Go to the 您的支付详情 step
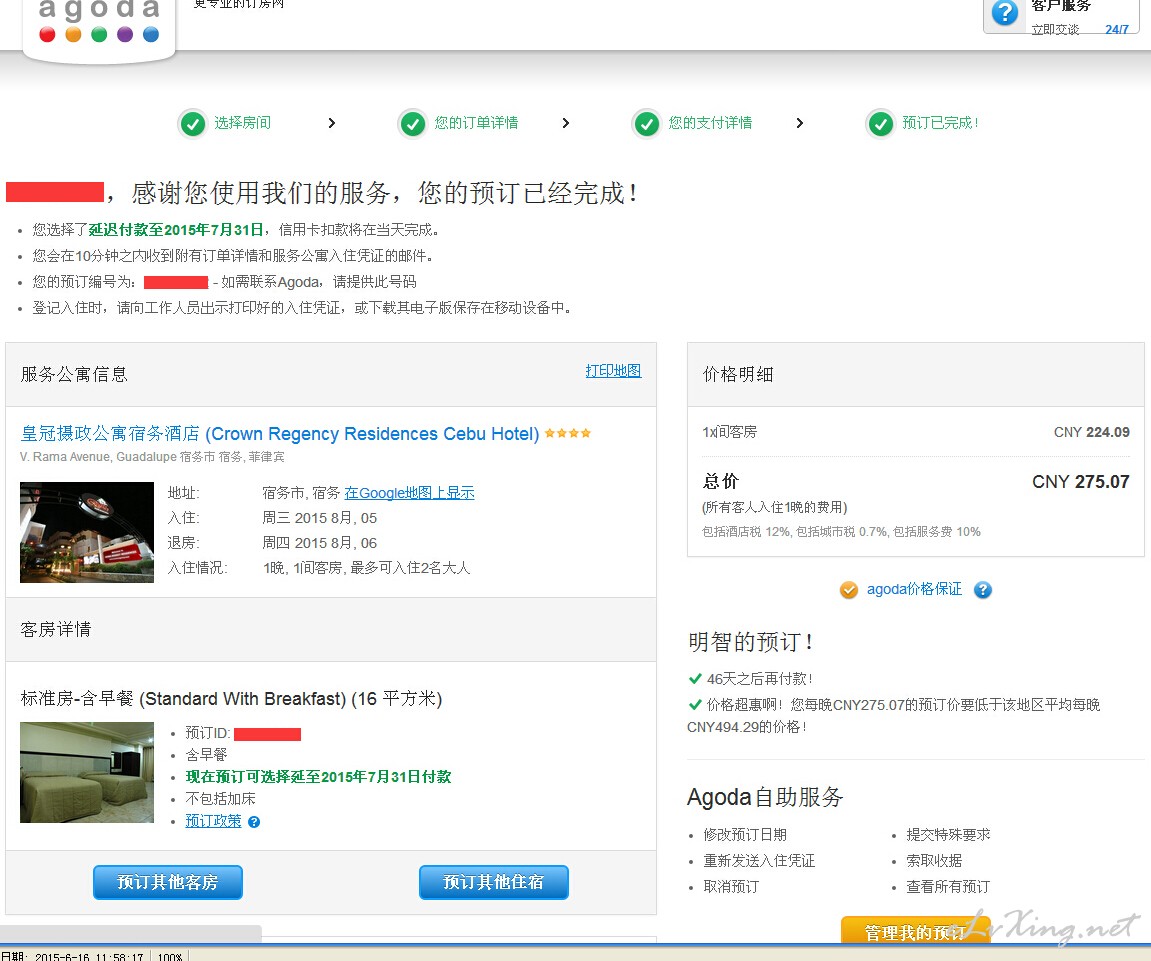Image resolution: width=1151 pixels, height=961 pixels. coord(710,123)
